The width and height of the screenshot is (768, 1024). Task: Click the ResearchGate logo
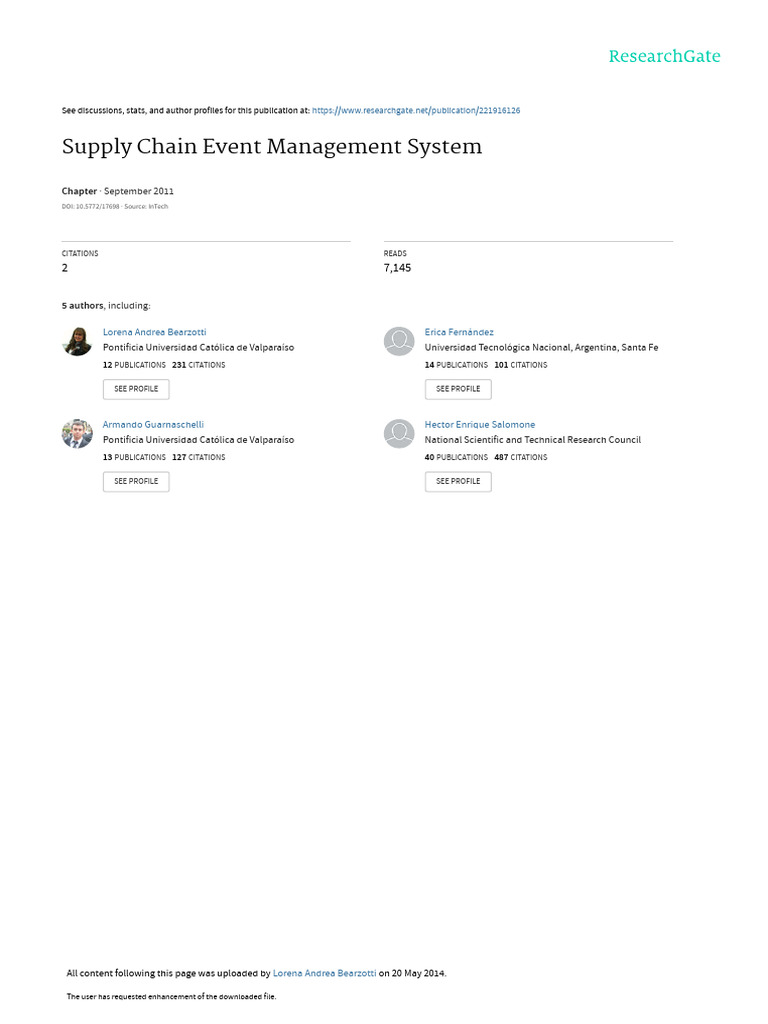click(x=664, y=56)
